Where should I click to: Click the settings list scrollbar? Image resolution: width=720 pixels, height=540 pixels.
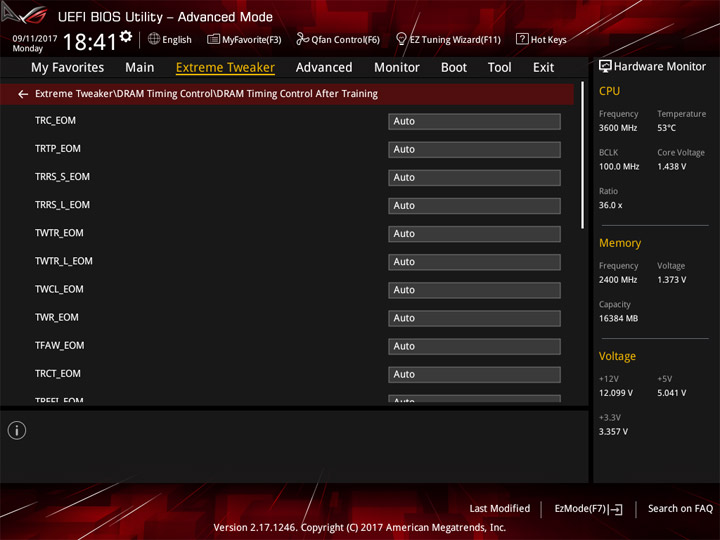582,155
